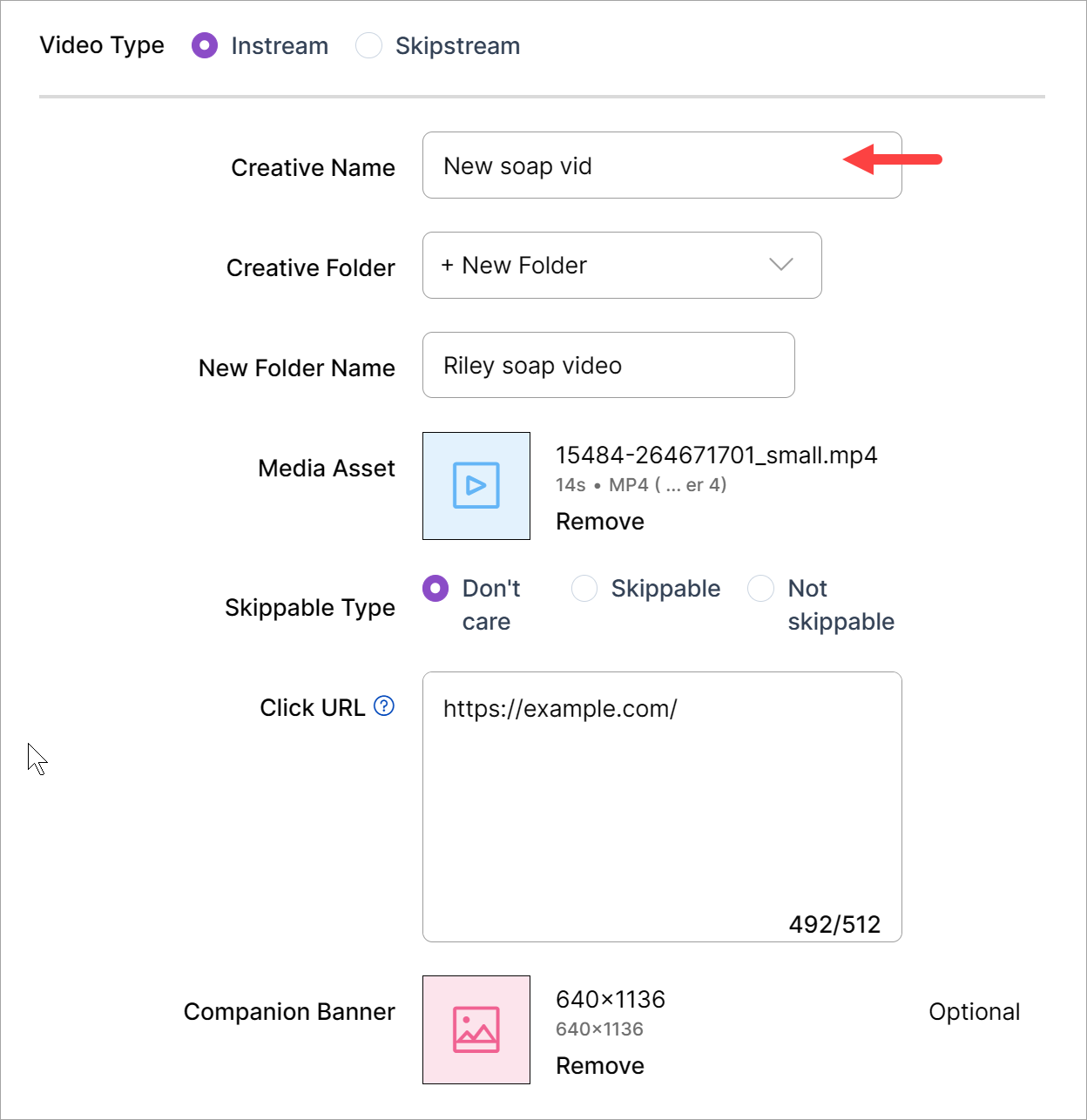The height and width of the screenshot is (1120, 1087).
Task: Click the Click URL help question-mark icon
Action: 384,706
